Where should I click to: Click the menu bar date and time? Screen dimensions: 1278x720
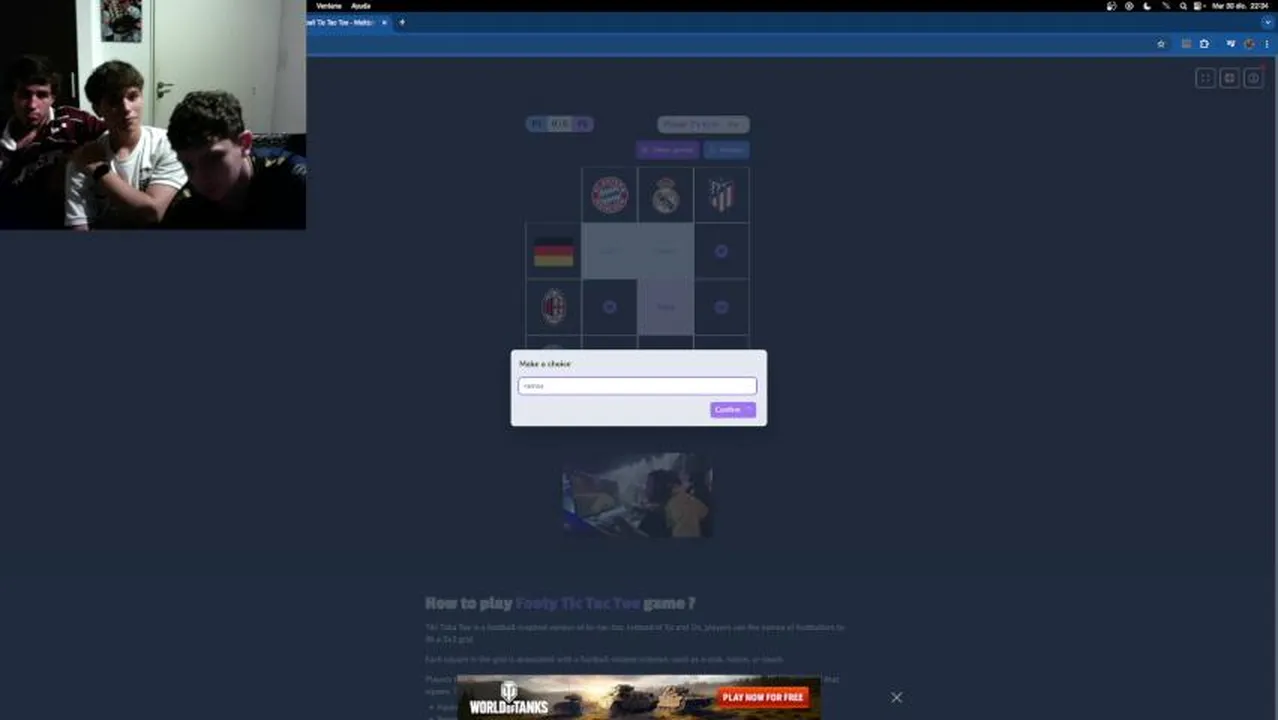click(1240, 6)
